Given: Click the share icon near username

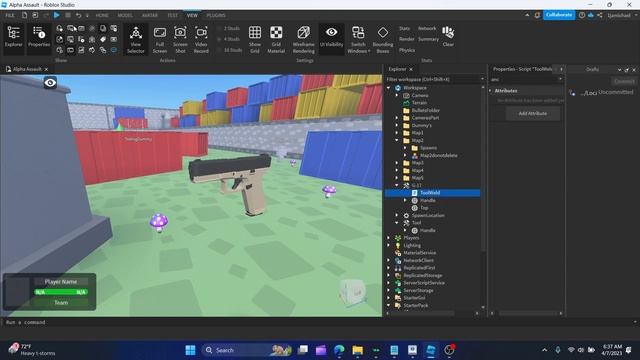Looking at the screenshot, I should coord(600,15).
